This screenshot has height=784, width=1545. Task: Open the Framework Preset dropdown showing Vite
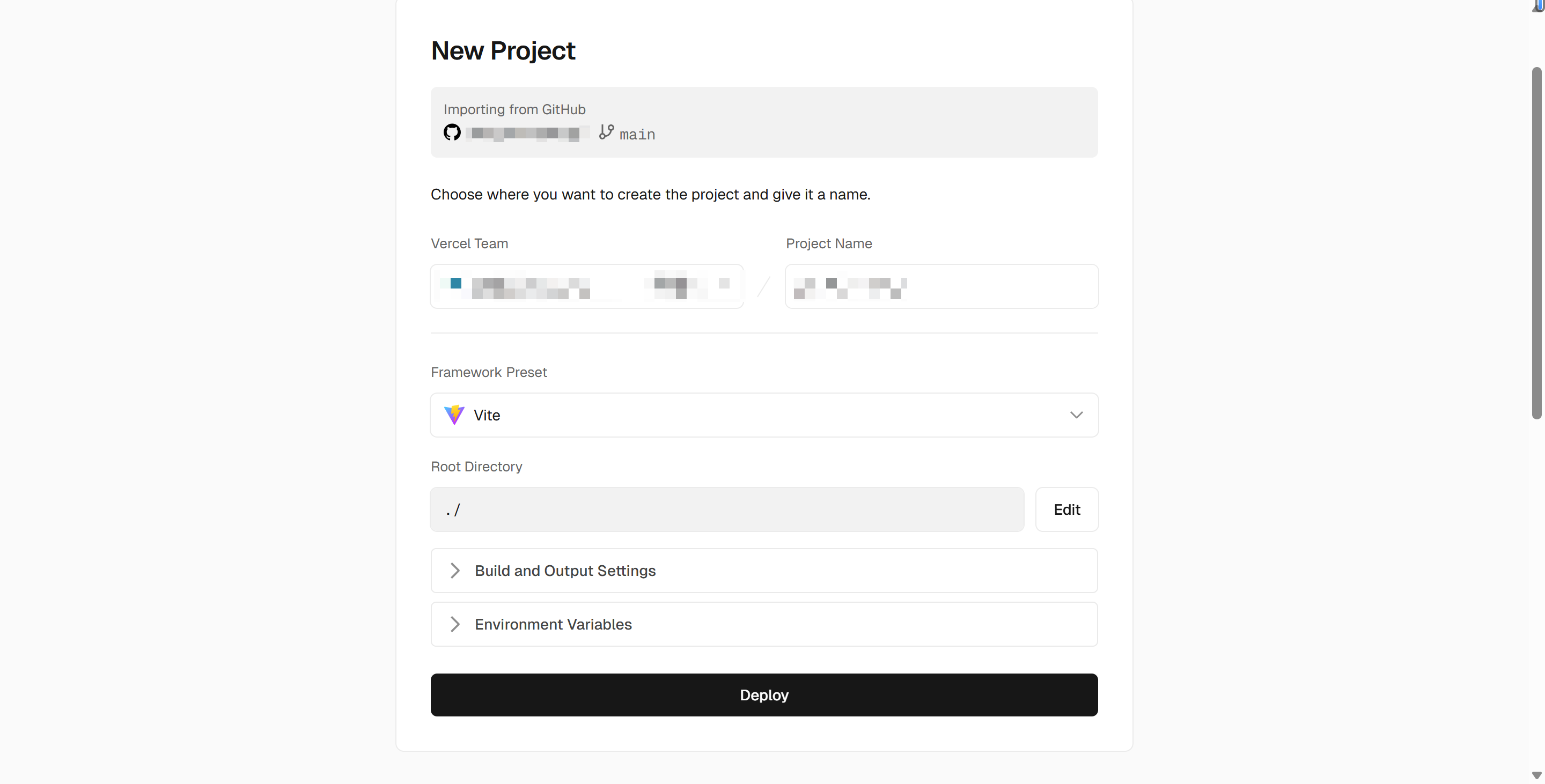763,415
